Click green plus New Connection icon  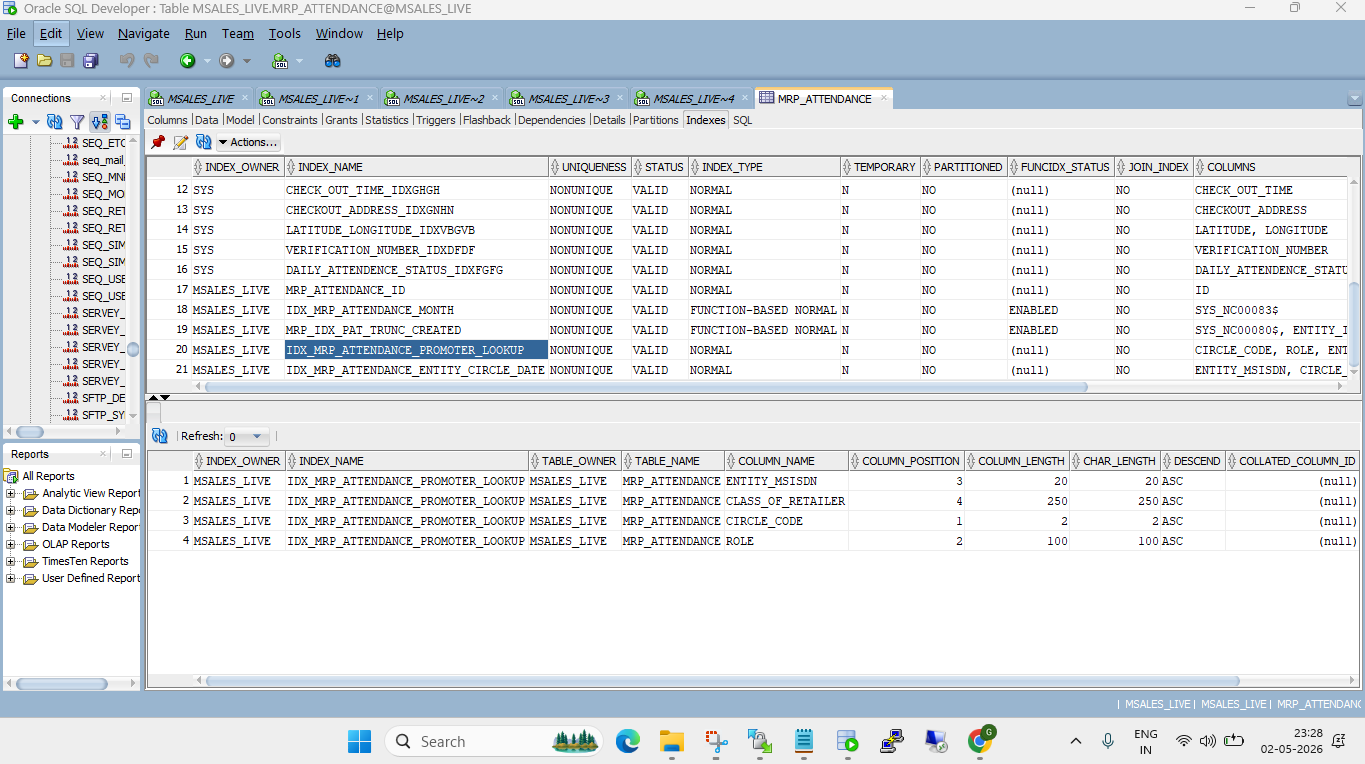15,122
